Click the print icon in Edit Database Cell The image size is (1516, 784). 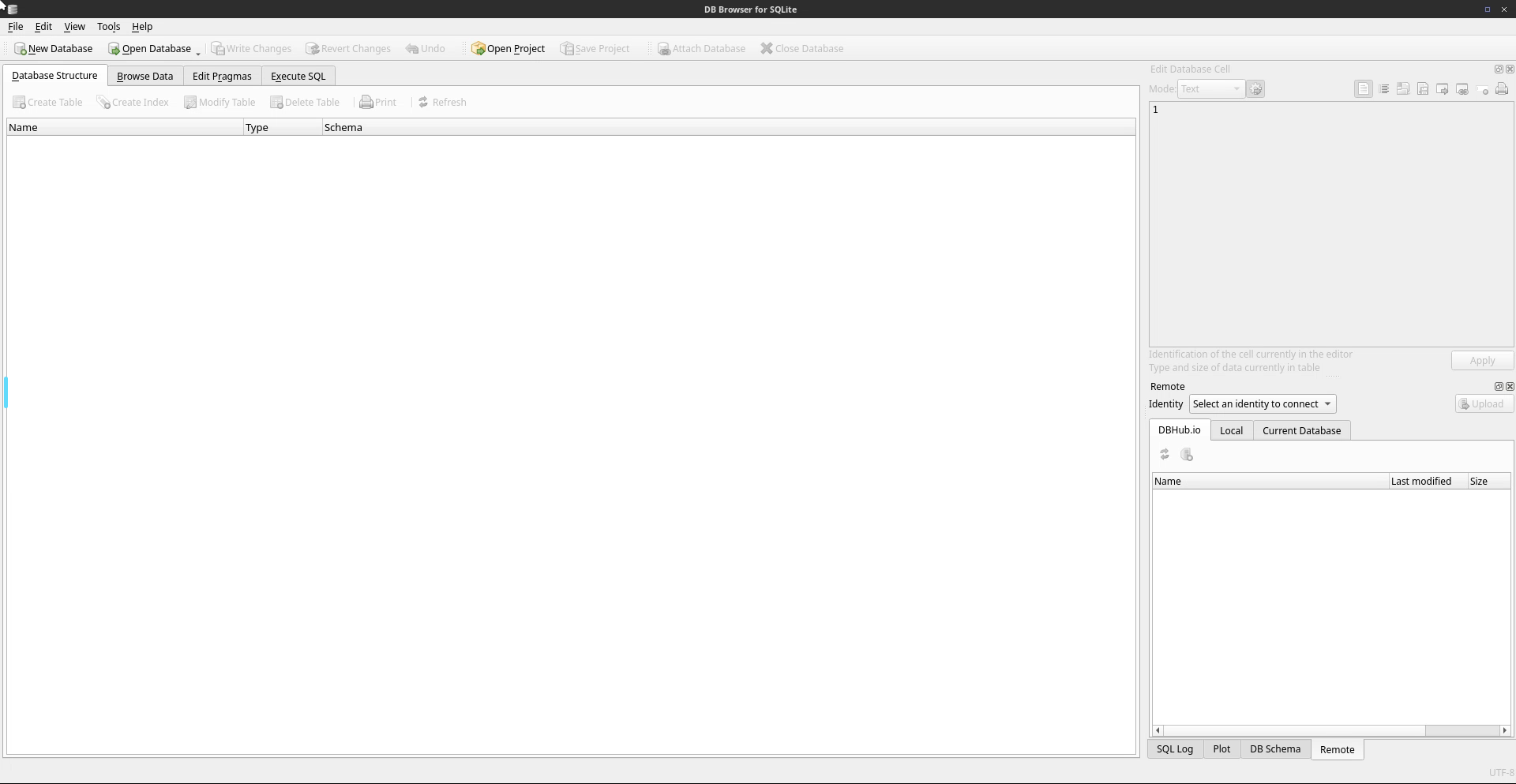(1501, 89)
